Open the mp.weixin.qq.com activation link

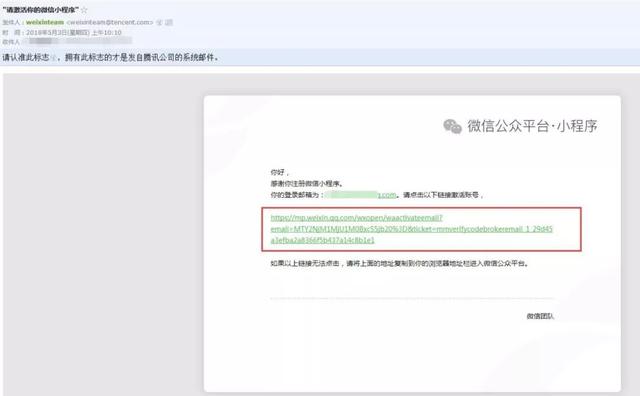[411, 229]
